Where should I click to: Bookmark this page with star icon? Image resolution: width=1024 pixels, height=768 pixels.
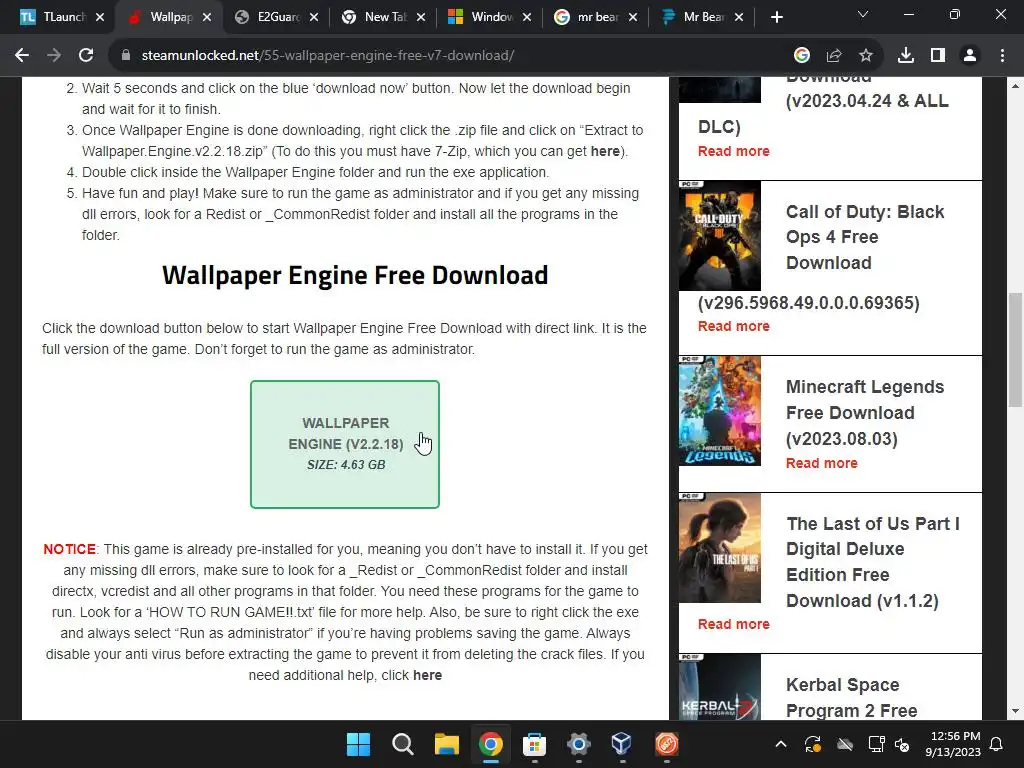pyautogui.click(x=866, y=56)
